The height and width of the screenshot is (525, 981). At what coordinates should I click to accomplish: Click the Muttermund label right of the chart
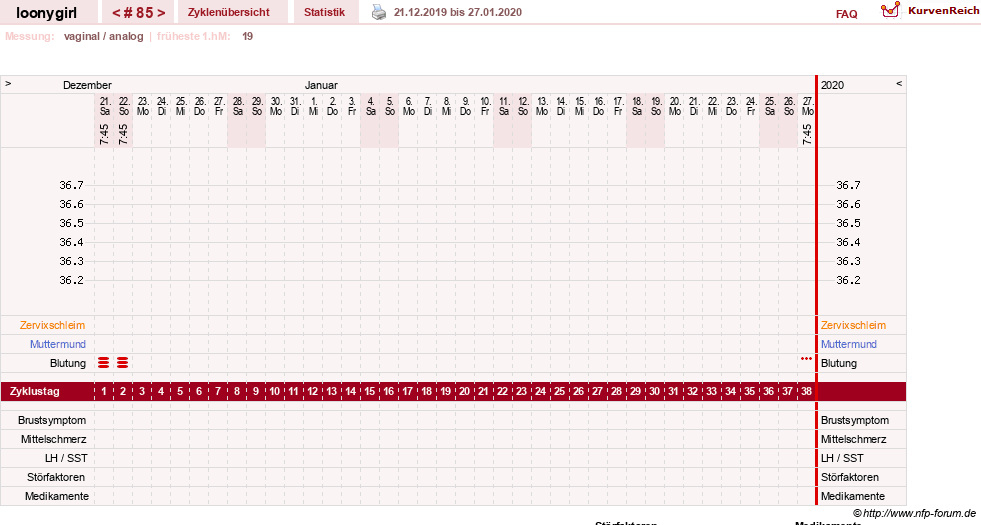click(848, 344)
